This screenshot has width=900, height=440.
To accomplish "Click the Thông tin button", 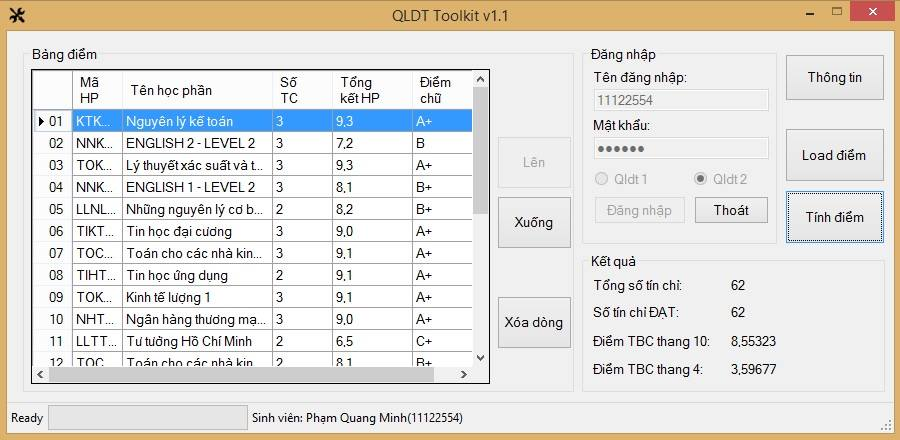I will (834, 78).
